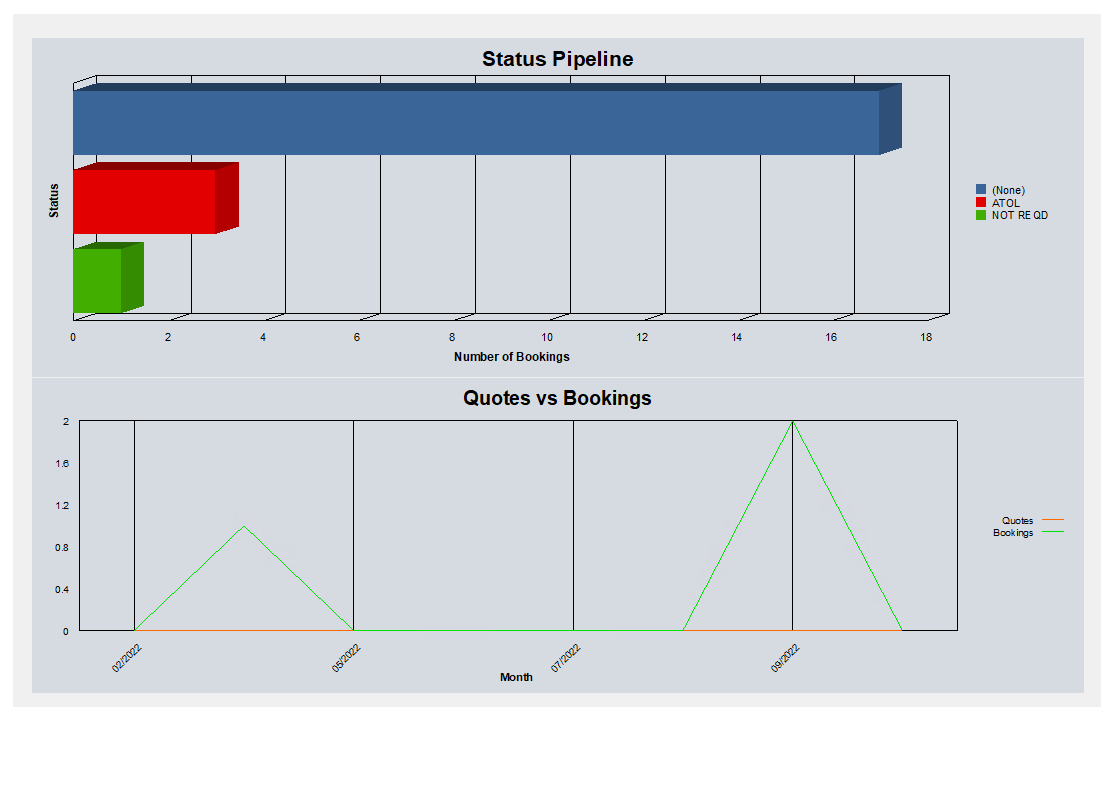
Task: Click the '02/2022' month tick label
Action: (x=128, y=658)
